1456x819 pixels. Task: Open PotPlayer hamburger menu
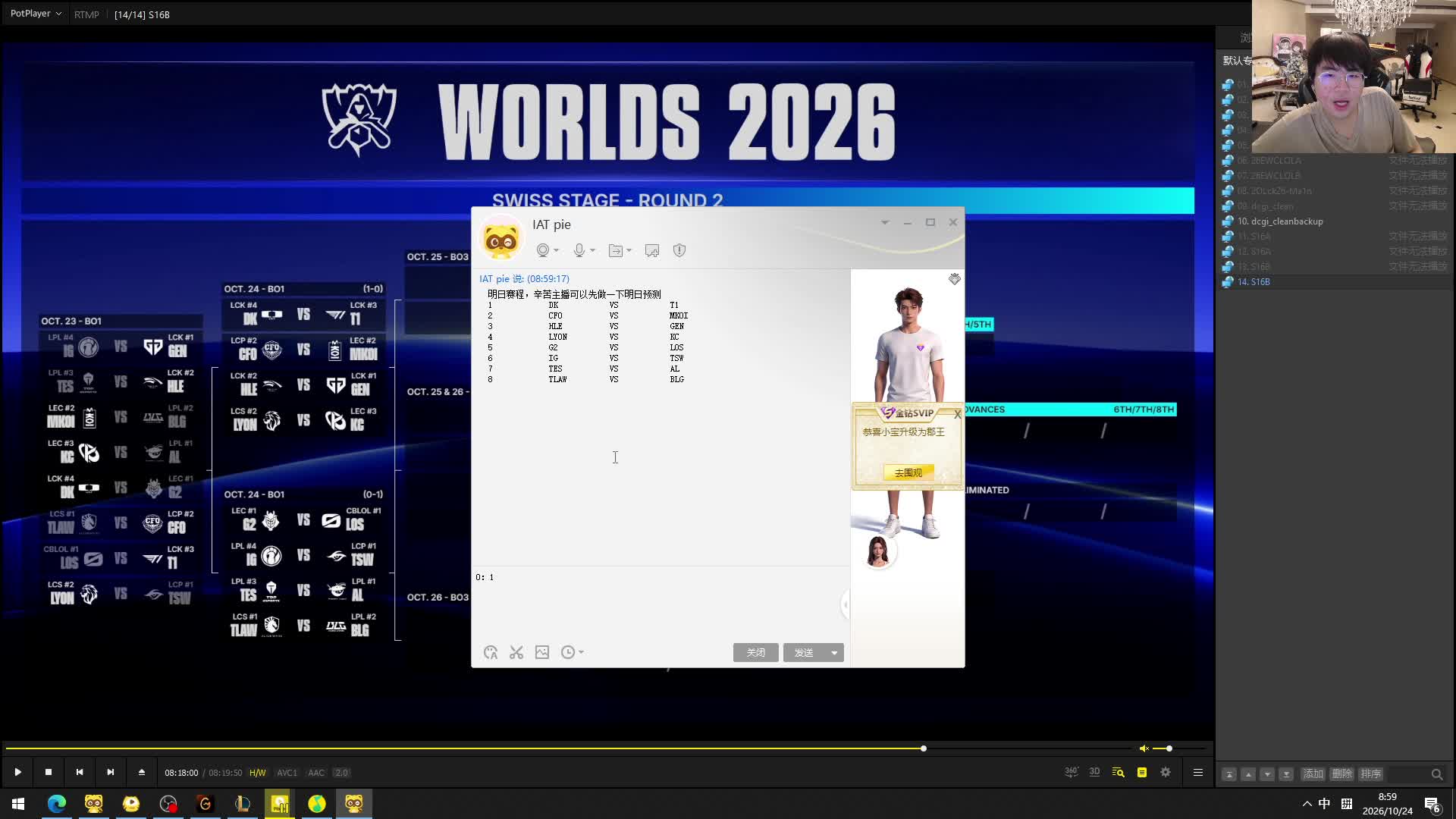pos(1198,772)
